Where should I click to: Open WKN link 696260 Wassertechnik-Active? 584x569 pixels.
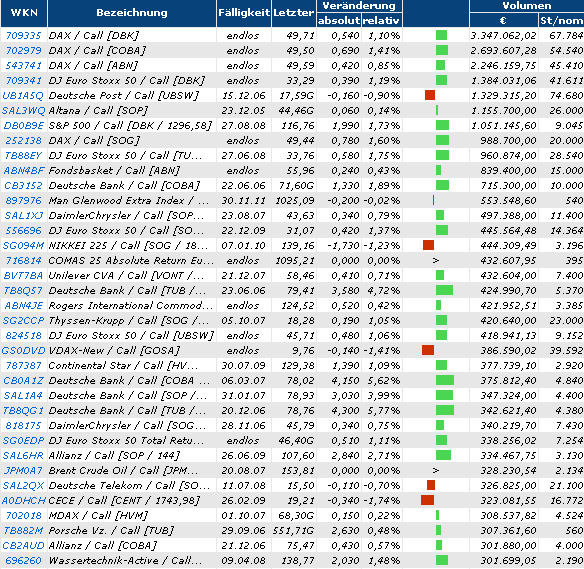click(x=23, y=560)
